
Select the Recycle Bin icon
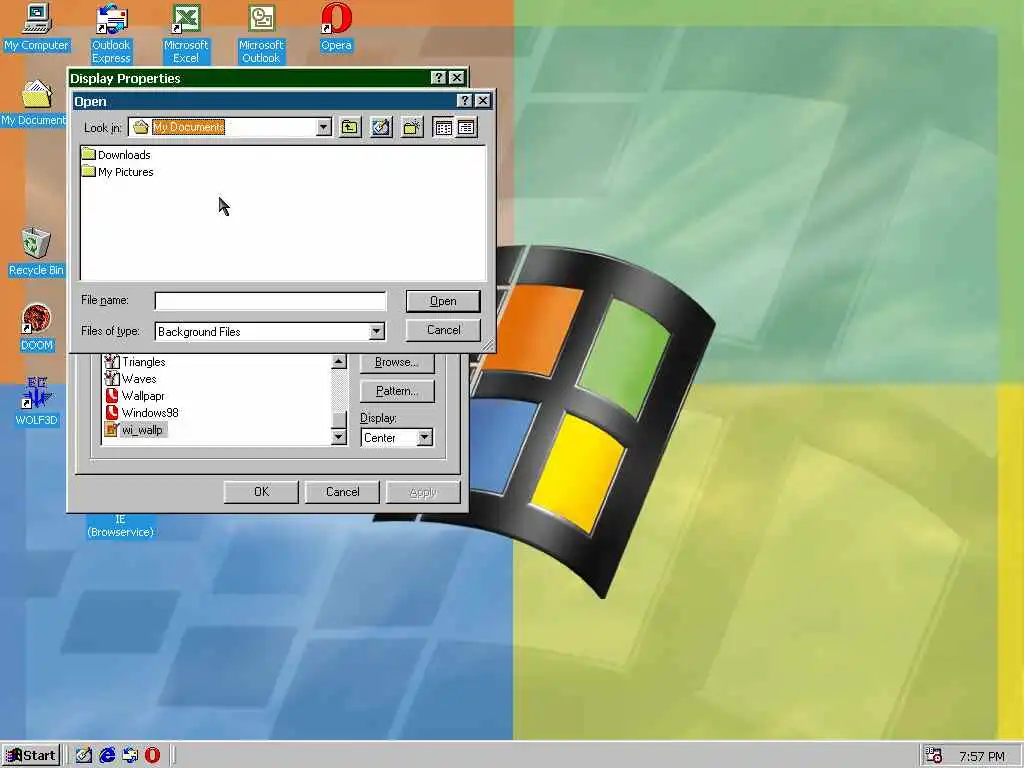coord(36,253)
